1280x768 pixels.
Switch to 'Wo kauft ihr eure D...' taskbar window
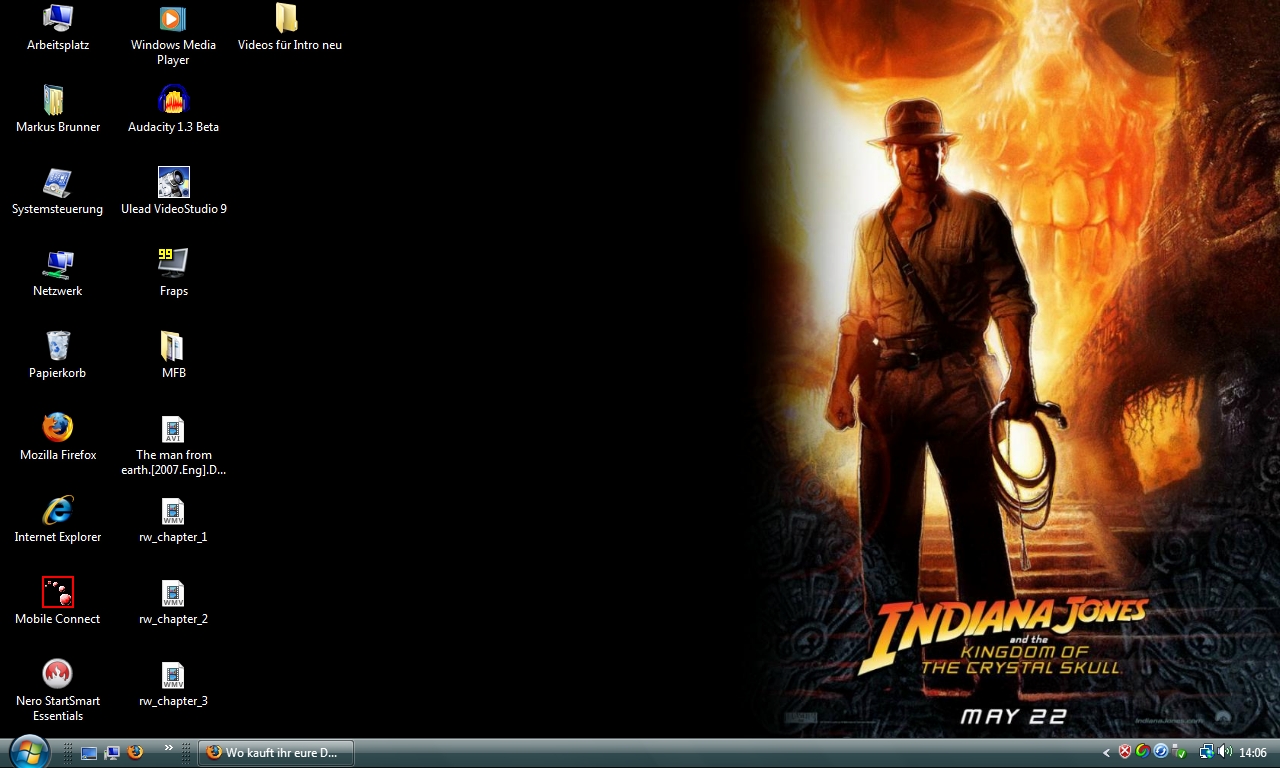click(277, 752)
